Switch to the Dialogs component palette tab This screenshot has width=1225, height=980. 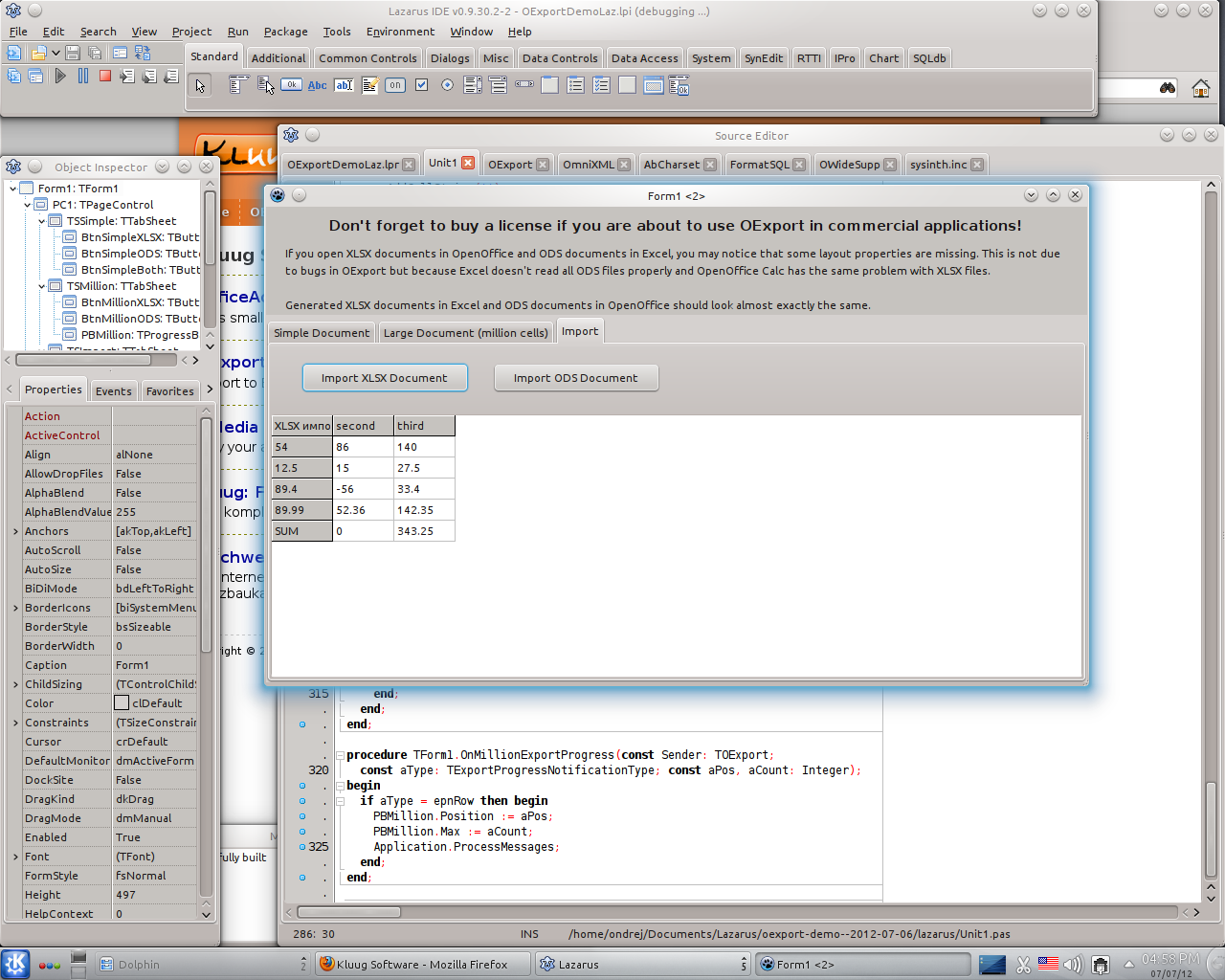(x=450, y=57)
